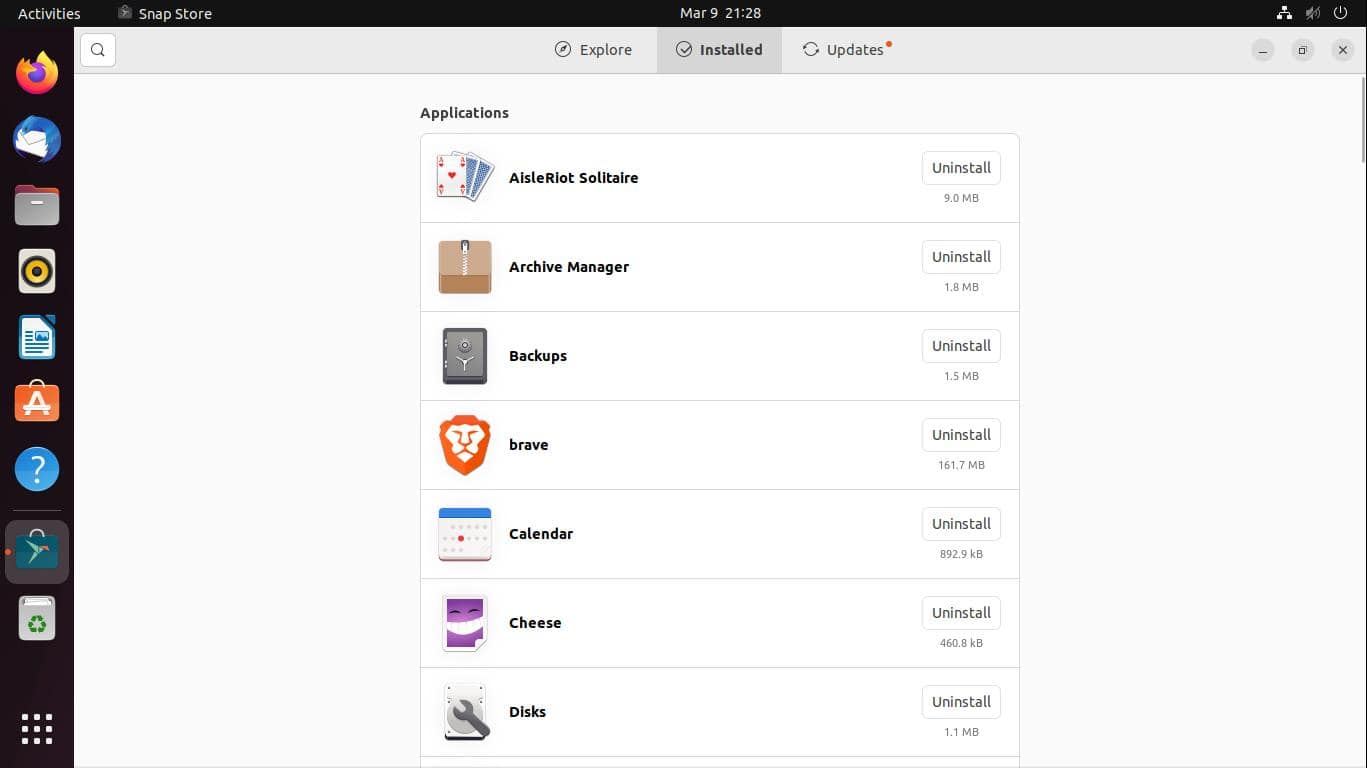1367x768 pixels.
Task: Click the AisleRiot Solitaire app icon
Action: click(464, 177)
